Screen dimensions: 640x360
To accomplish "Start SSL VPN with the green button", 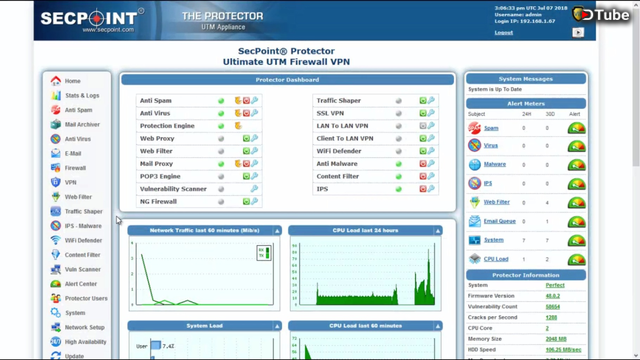I will click(423, 113).
